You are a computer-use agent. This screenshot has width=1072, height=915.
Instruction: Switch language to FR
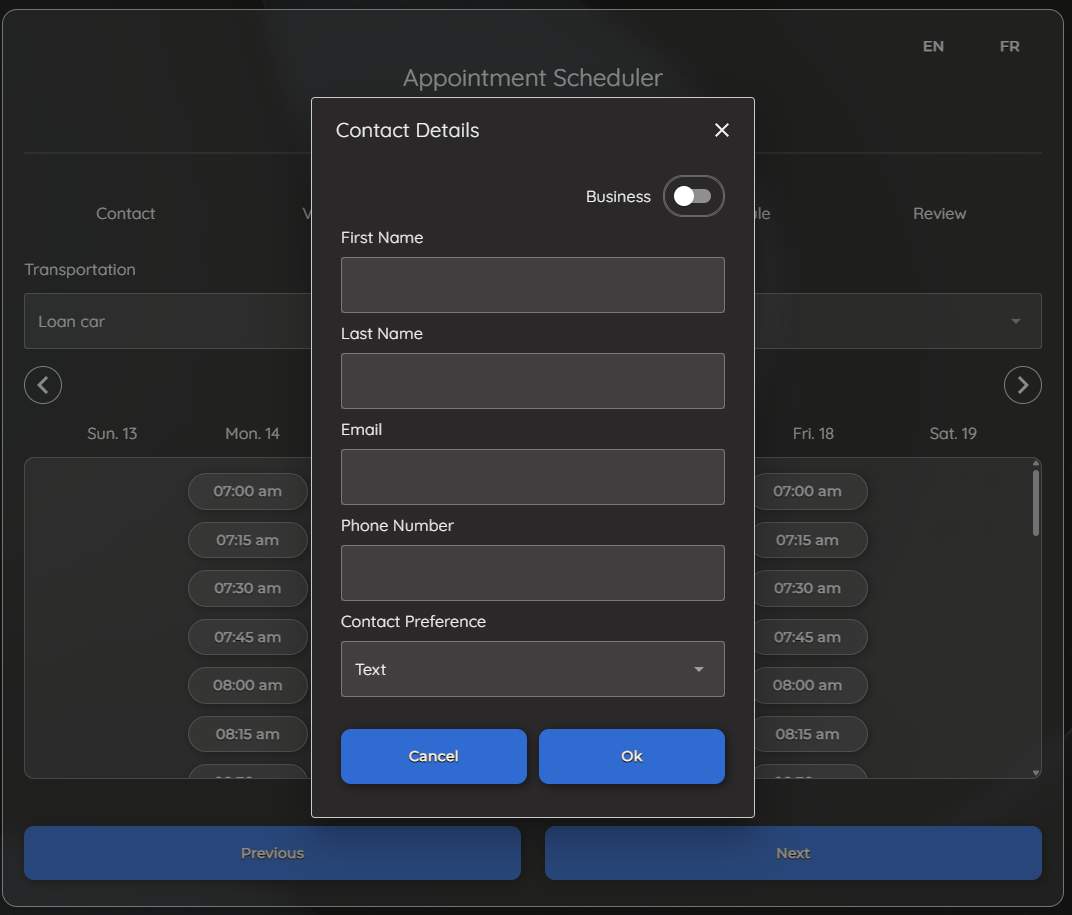[1009, 46]
